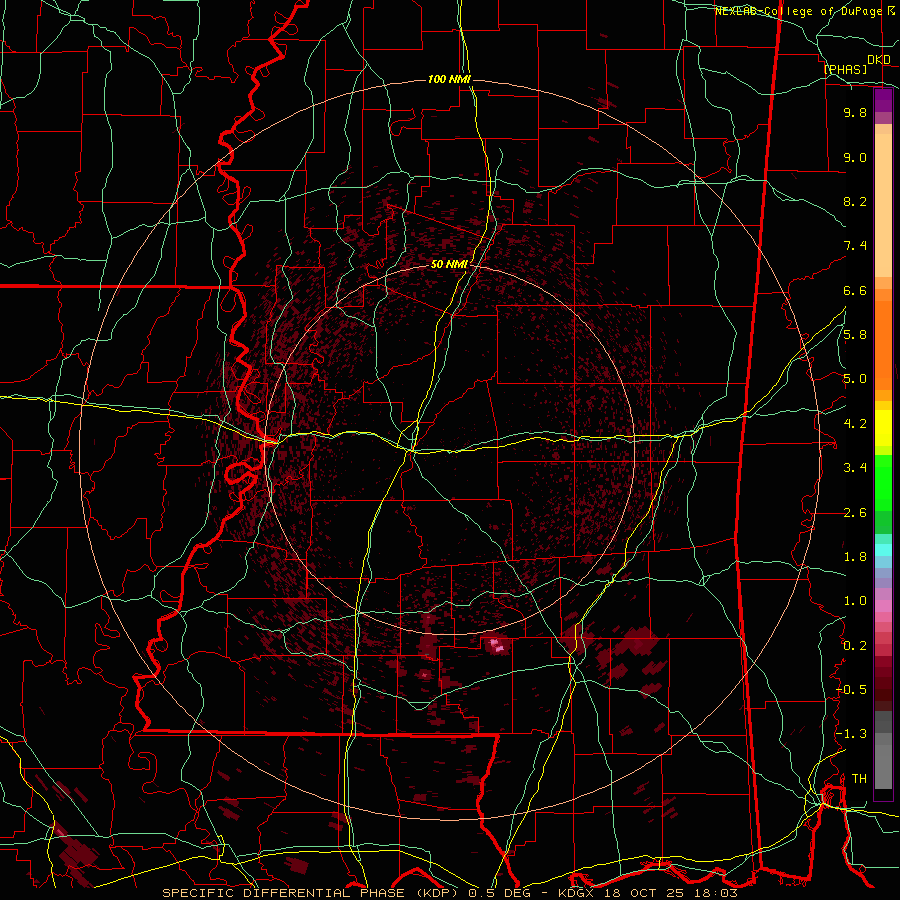This screenshot has width=900, height=900.
Task: Click the 9.0 legend value
Action: (x=855, y=157)
